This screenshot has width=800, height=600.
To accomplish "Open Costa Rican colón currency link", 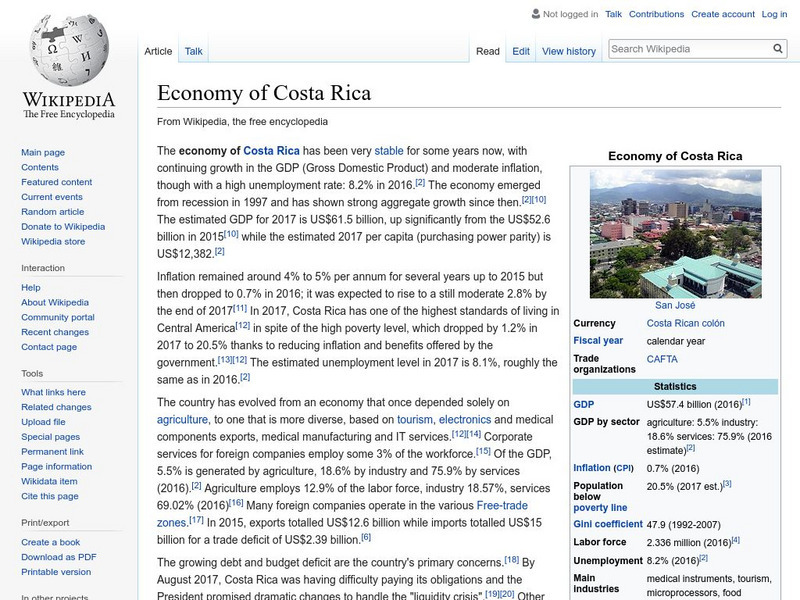I will pos(685,323).
